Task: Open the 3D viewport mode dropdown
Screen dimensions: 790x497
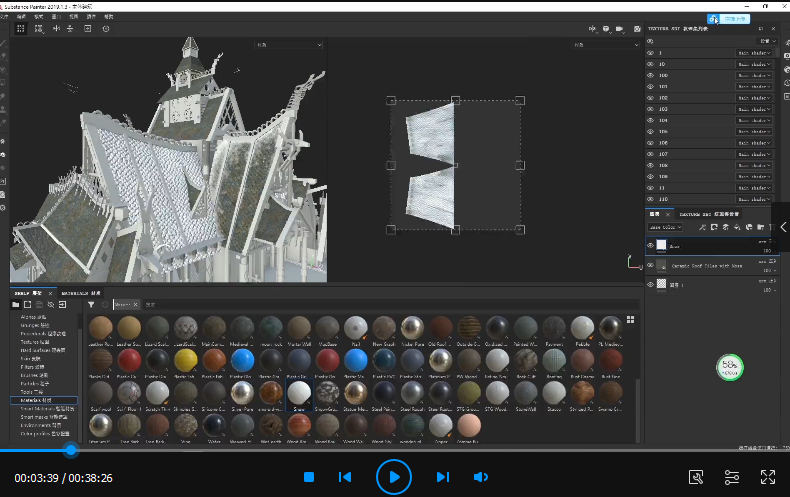Action: pyautogui.click(x=288, y=45)
